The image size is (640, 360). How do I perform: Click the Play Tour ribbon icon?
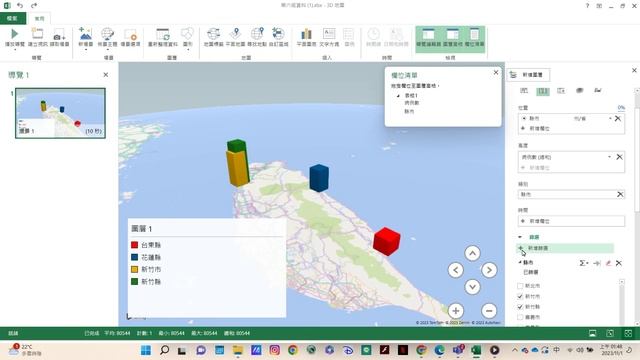(x=15, y=34)
